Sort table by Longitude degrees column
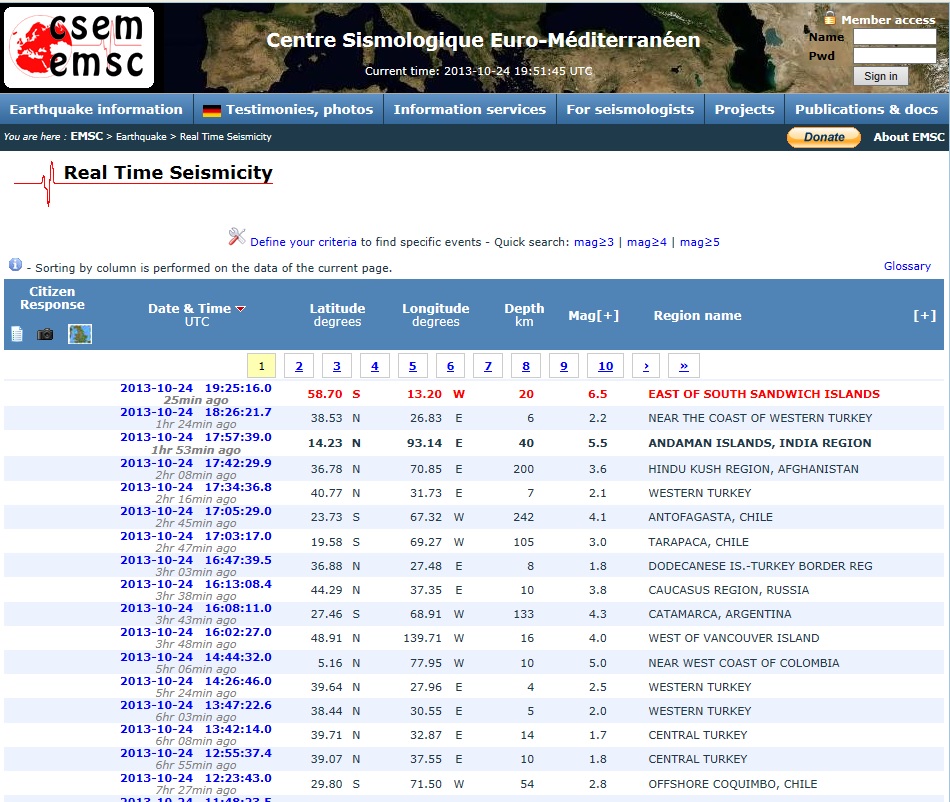This screenshot has height=802, width=950. click(x=436, y=315)
